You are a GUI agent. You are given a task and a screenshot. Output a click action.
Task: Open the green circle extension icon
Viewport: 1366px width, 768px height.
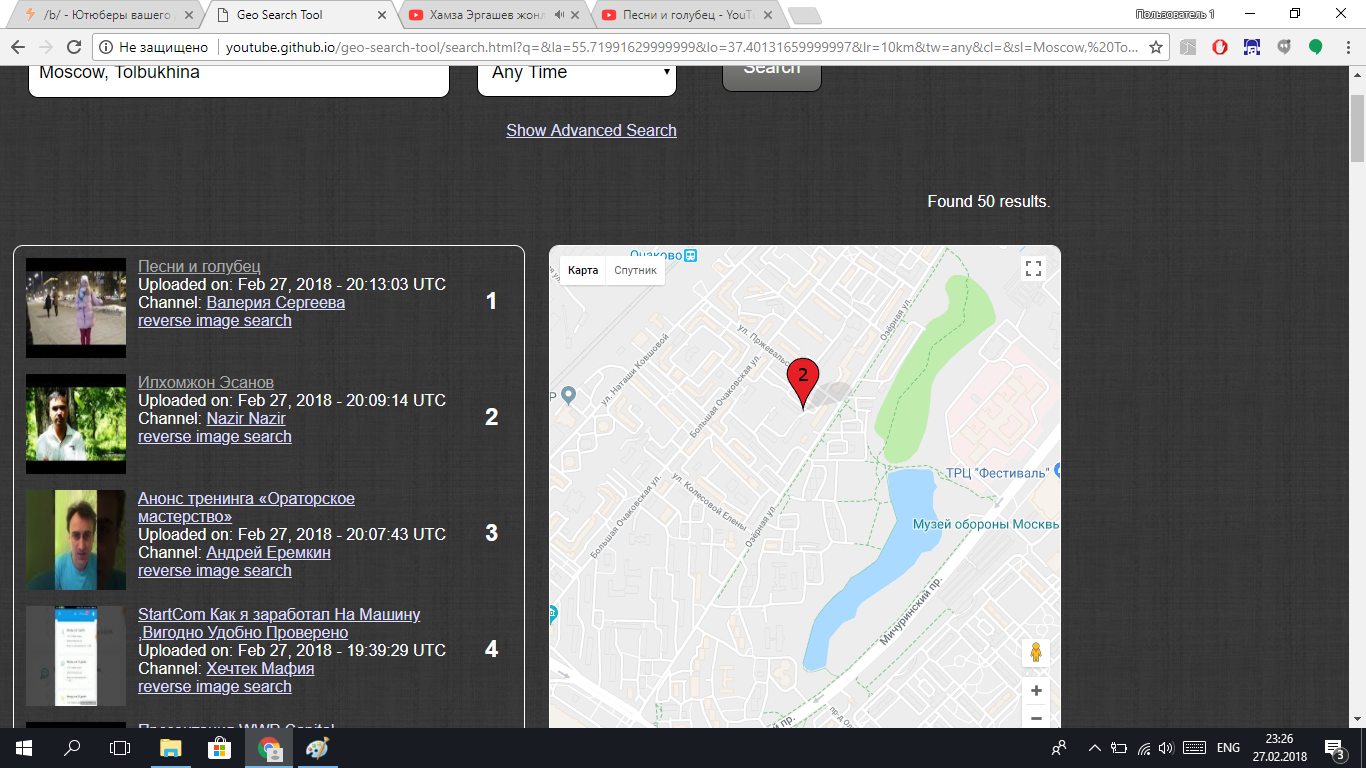coord(1316,47)
